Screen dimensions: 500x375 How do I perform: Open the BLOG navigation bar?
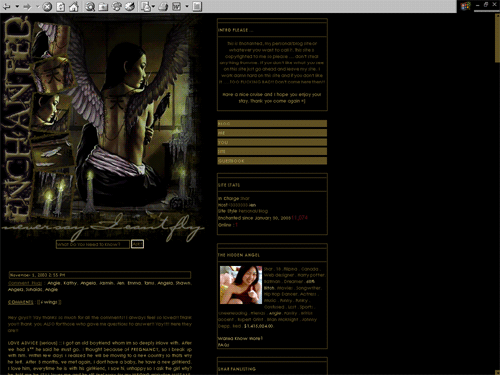click(272, 124)
